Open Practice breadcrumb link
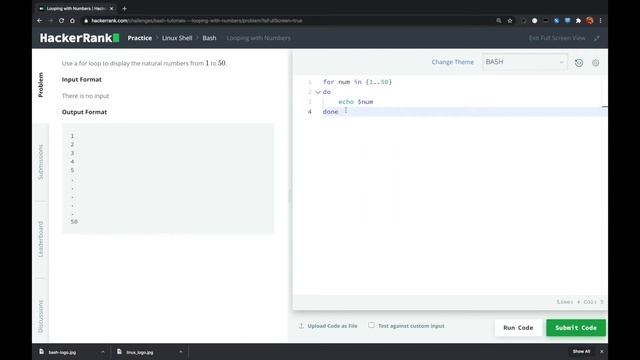This screenshot has height=360, width=640. (140, 38)
